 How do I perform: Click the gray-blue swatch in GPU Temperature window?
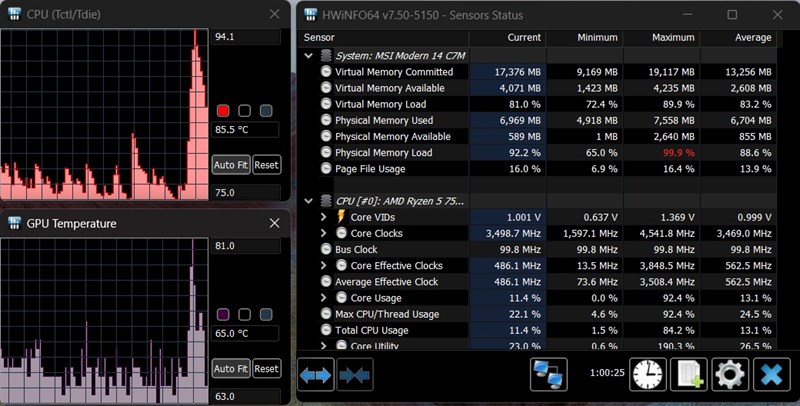pos(266,314)
